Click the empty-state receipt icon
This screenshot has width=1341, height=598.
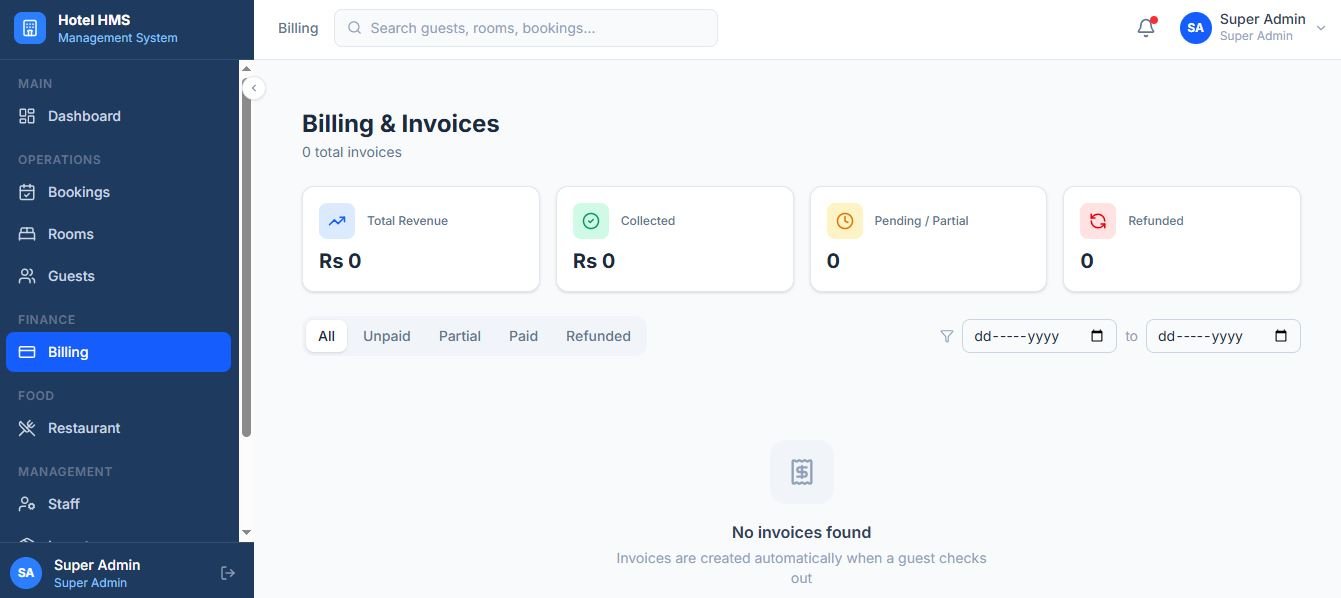pyautogui.click(x=802, y=472)
